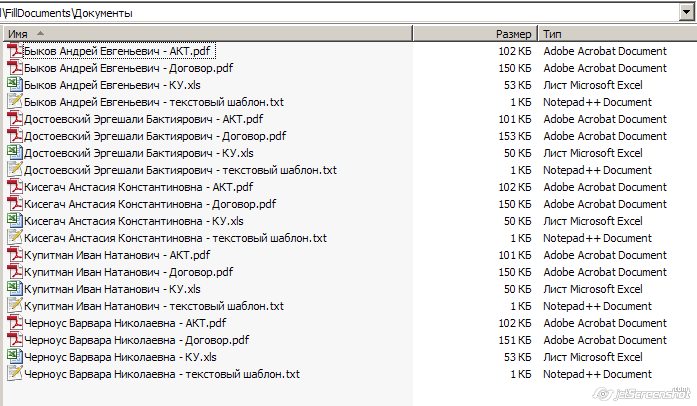Click PDF icon of Черноус Варвара Николаевна - Договор.pdf

coord(15,340)
